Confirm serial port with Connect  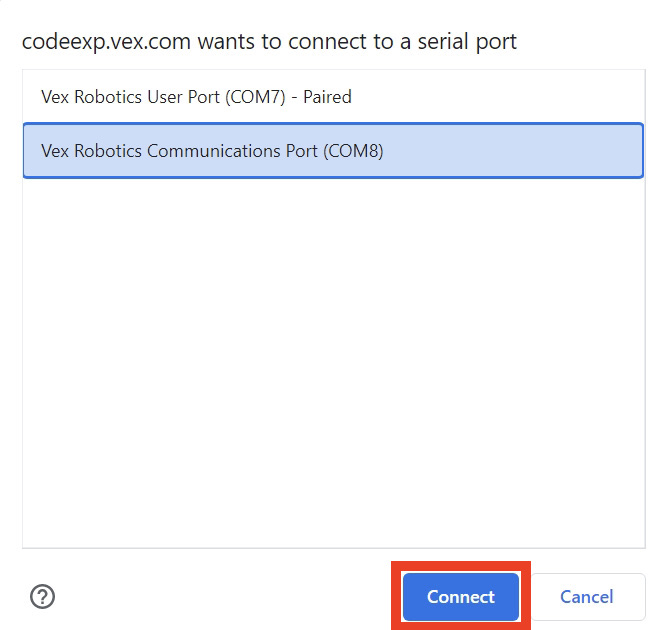tap(461, 597)
